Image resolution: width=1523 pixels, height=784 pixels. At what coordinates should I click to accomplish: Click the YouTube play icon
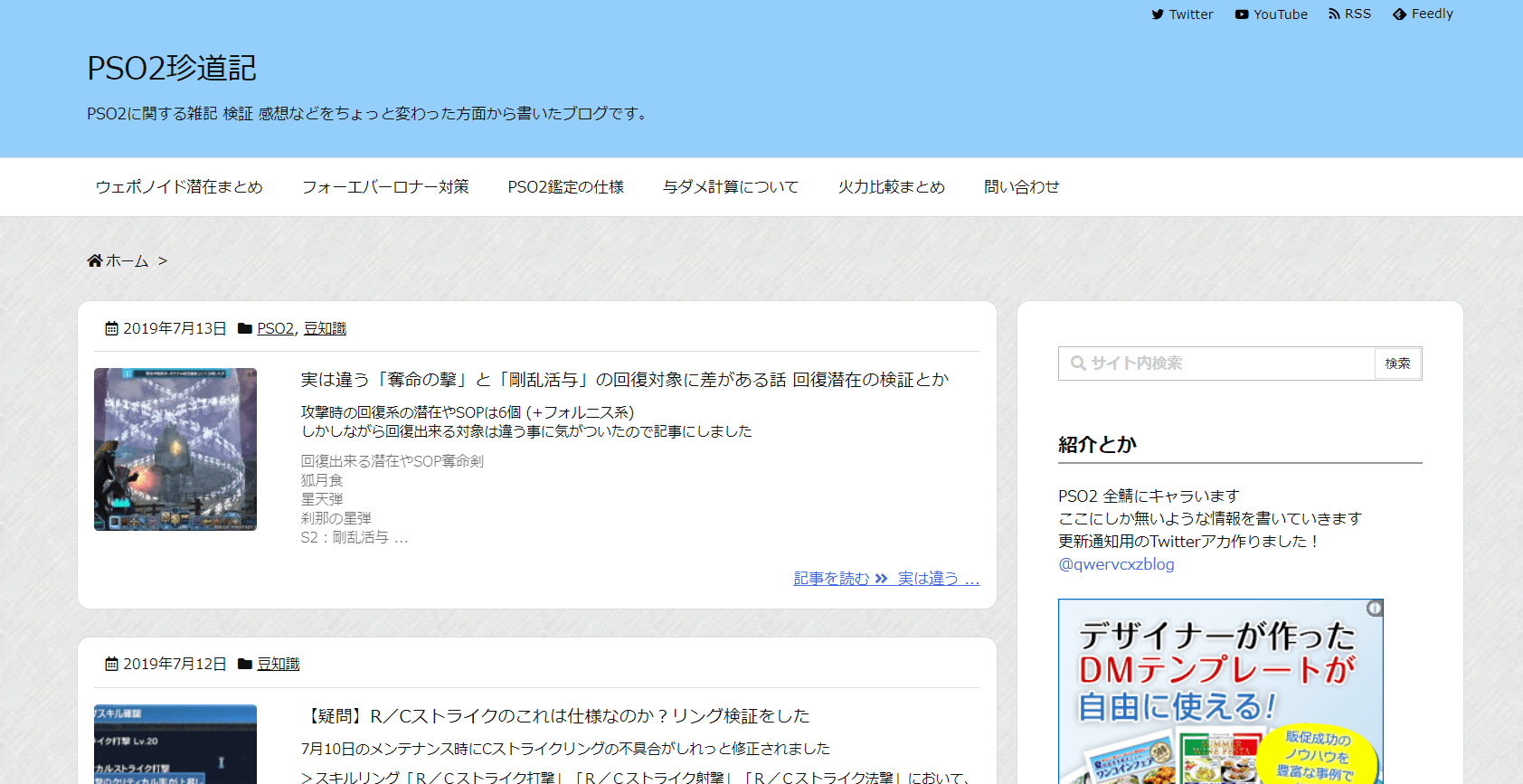tap(1242, 14)
